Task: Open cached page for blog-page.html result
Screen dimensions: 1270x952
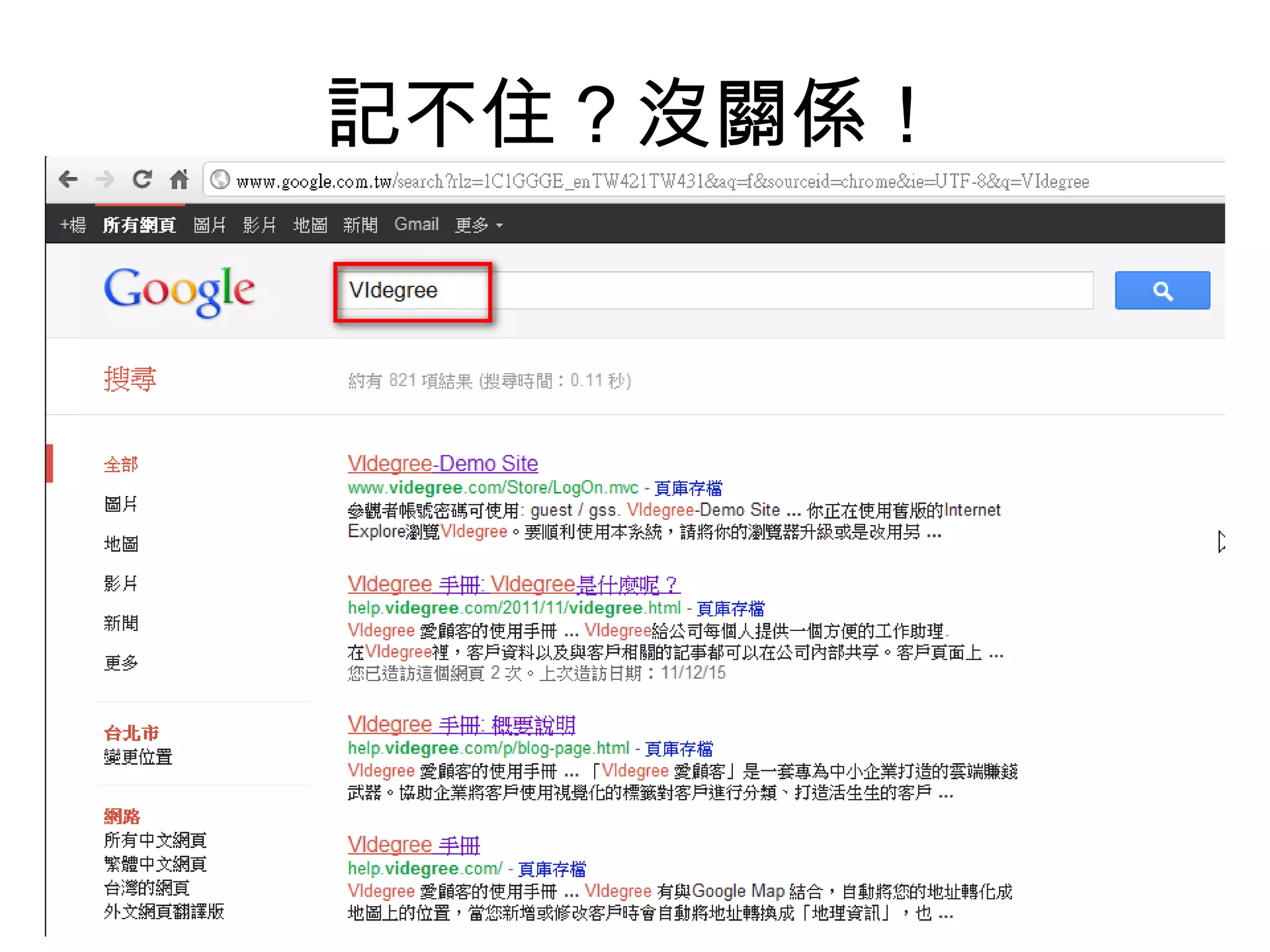Action: (x=679, y=749)
